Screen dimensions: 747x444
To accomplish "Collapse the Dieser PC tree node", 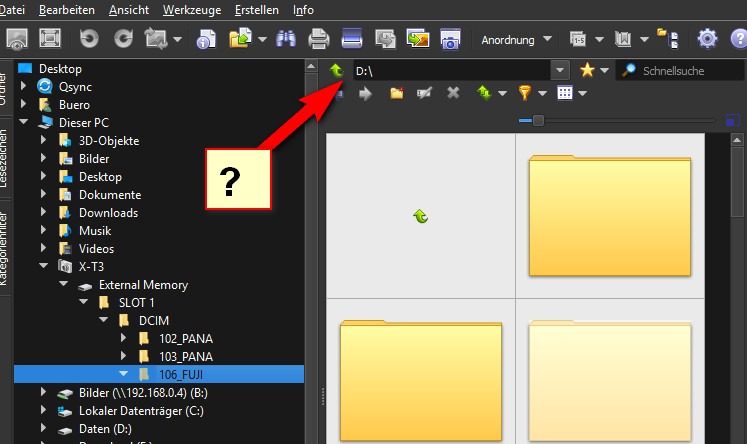I will coord(23,122).
